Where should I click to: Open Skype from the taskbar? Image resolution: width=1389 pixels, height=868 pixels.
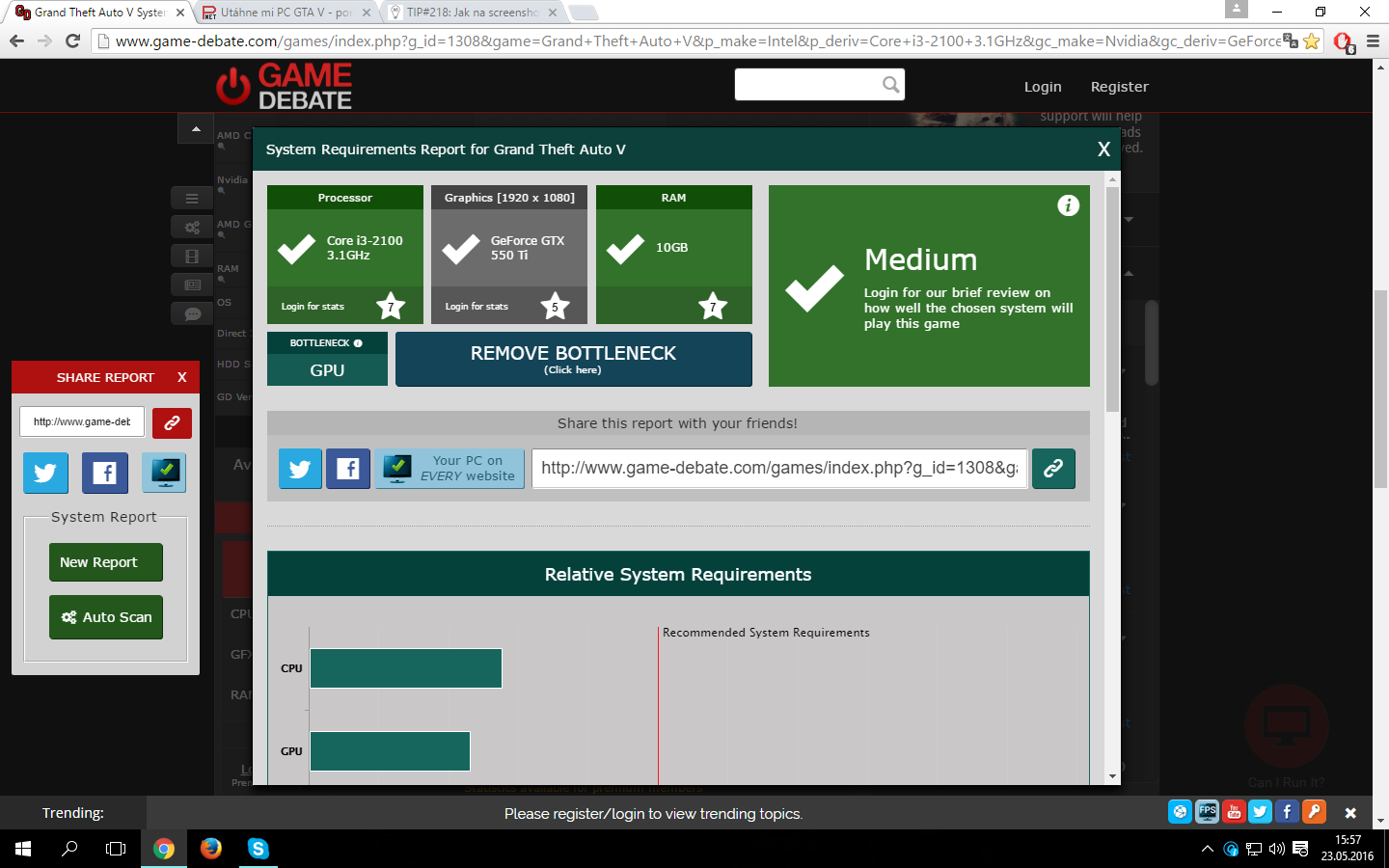coord(258,849)
